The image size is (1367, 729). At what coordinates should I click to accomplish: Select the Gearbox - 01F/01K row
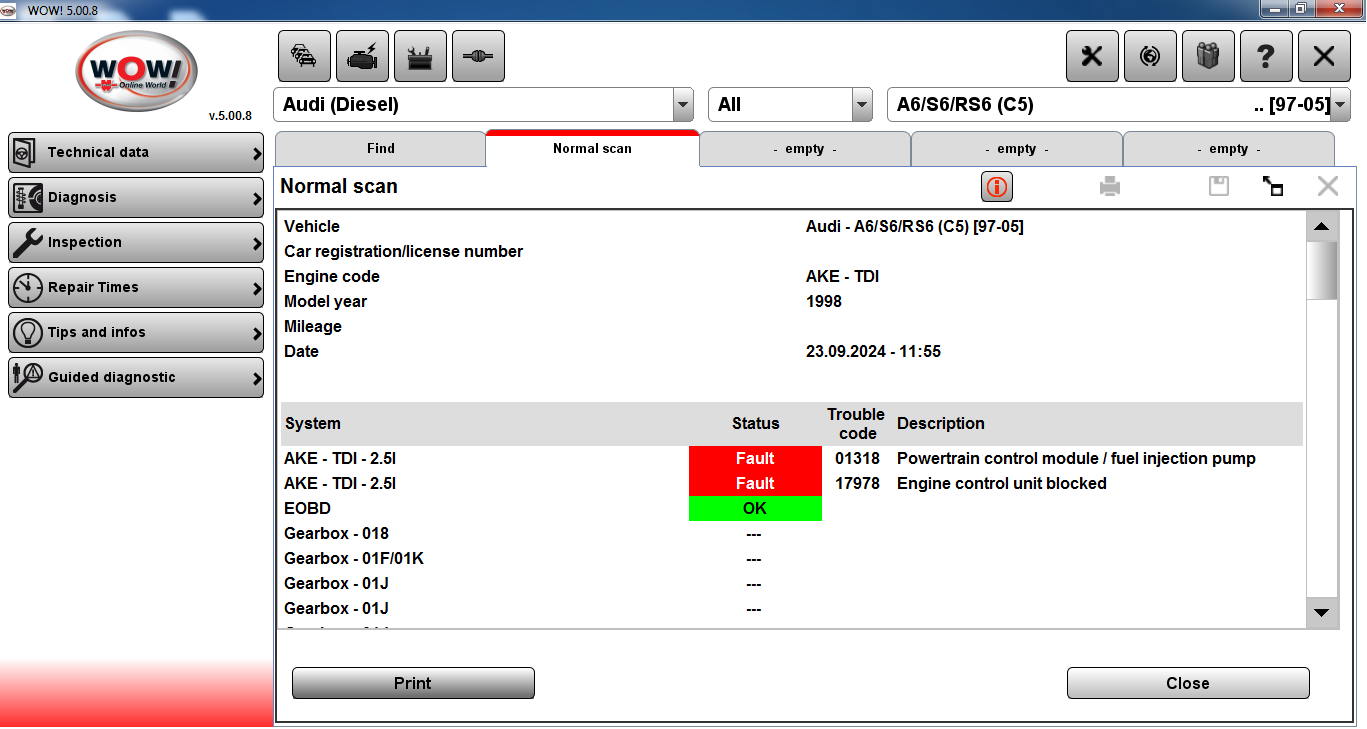pos(792,558)
